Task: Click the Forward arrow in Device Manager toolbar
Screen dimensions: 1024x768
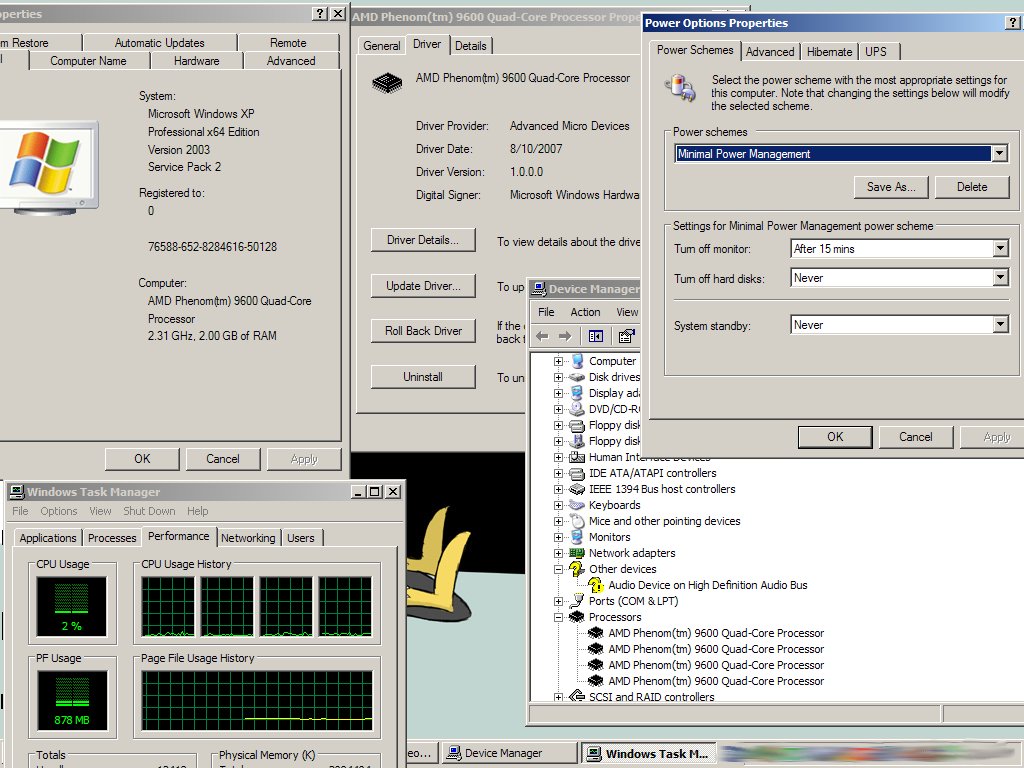Action: click(x=565, y=336)
